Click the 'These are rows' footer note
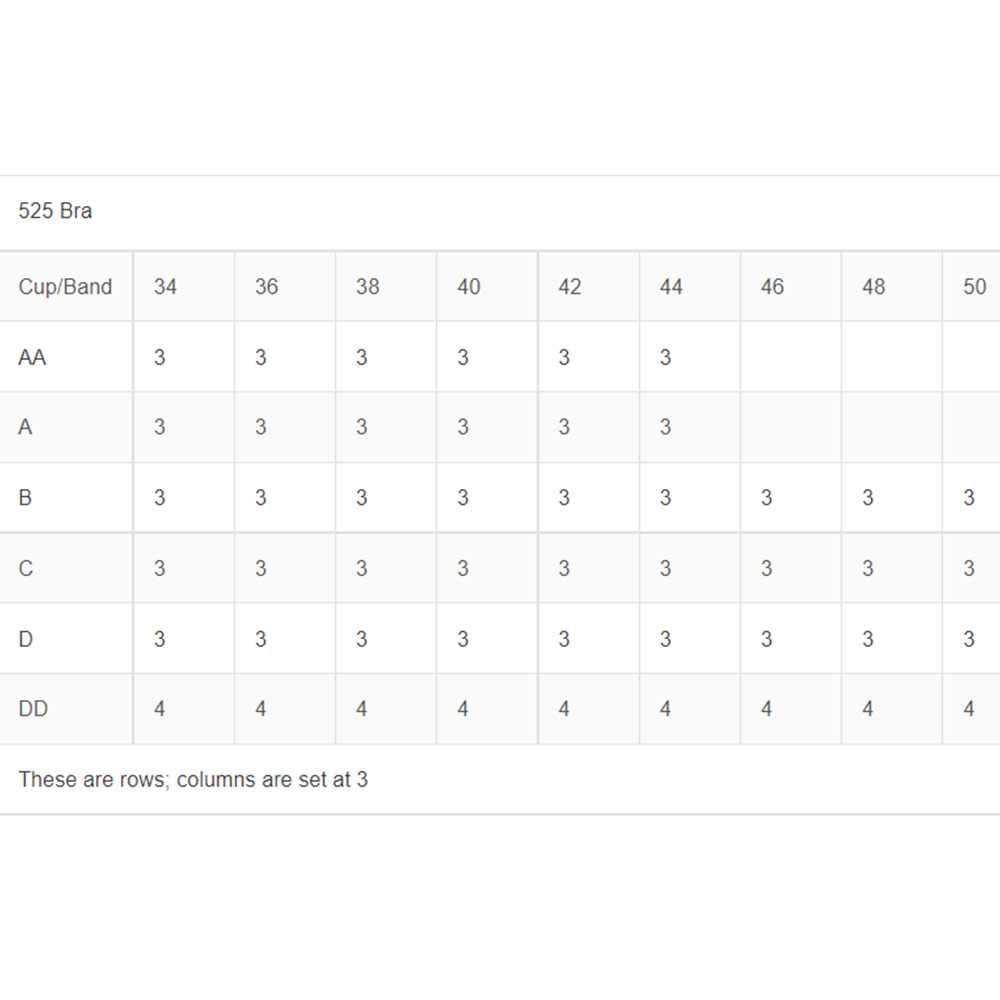1000x1000 pixels. pos(193,779)
